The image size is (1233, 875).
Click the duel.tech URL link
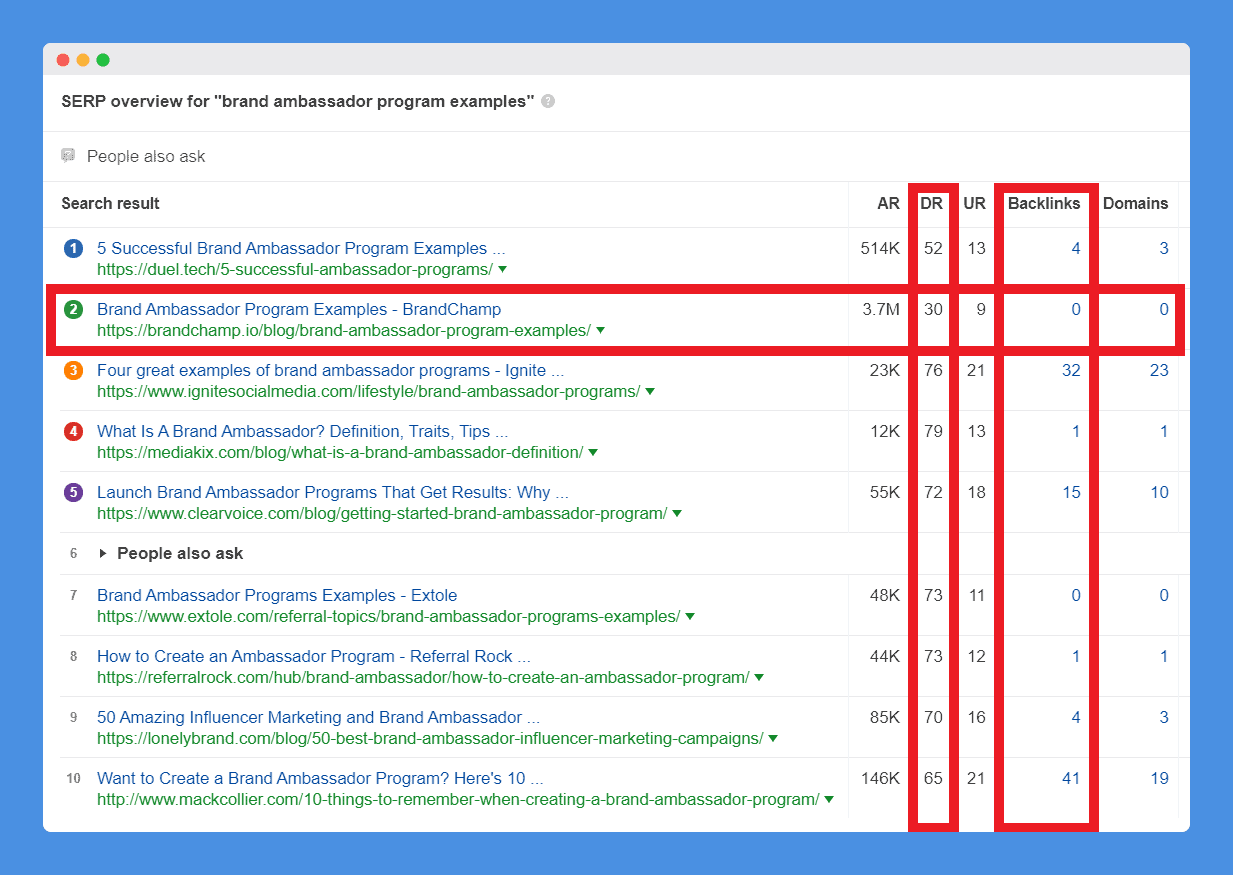click(x=295, y=270)
